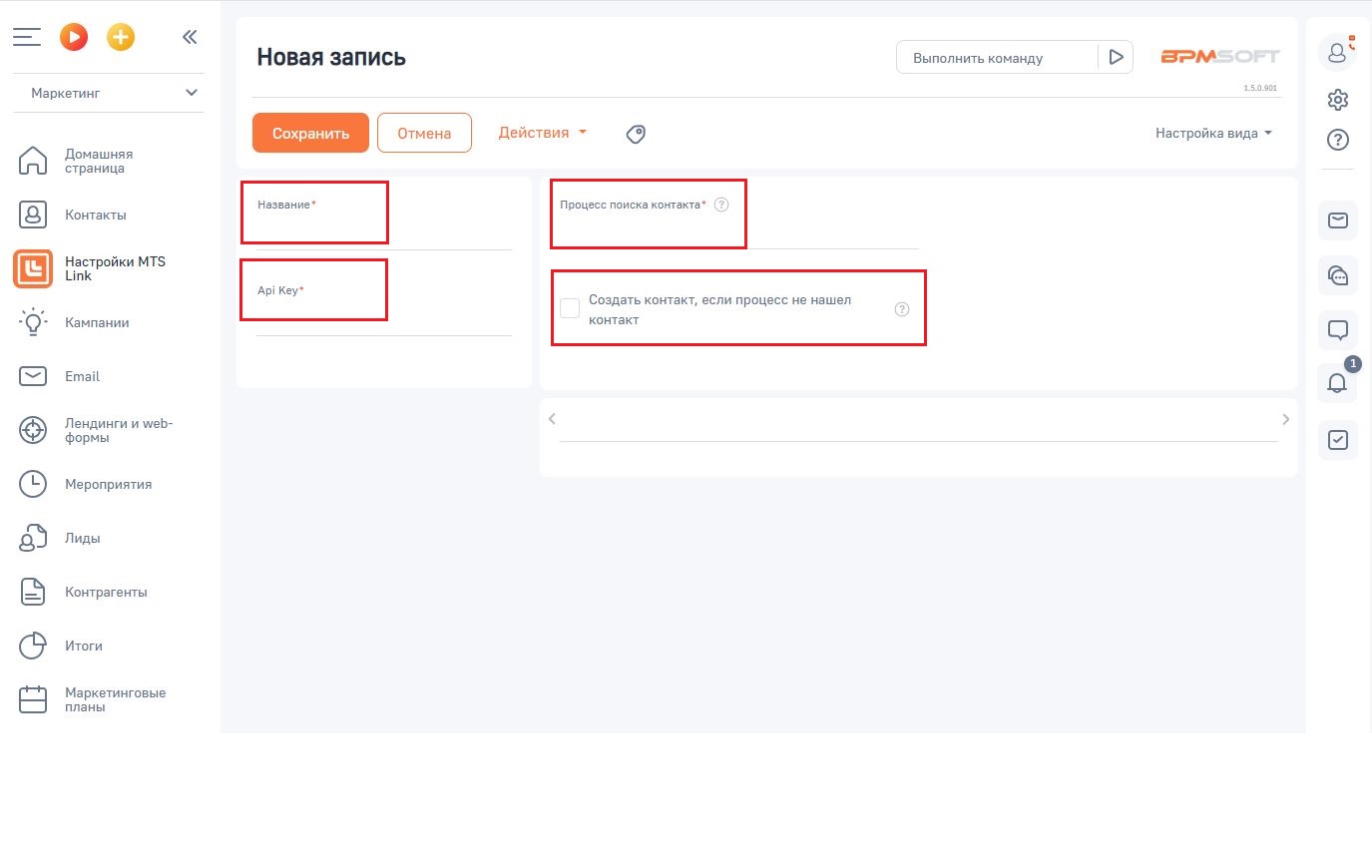1372x868 pixels.
Task: Open the notifications bell icon
Action: click(1337, 383)
